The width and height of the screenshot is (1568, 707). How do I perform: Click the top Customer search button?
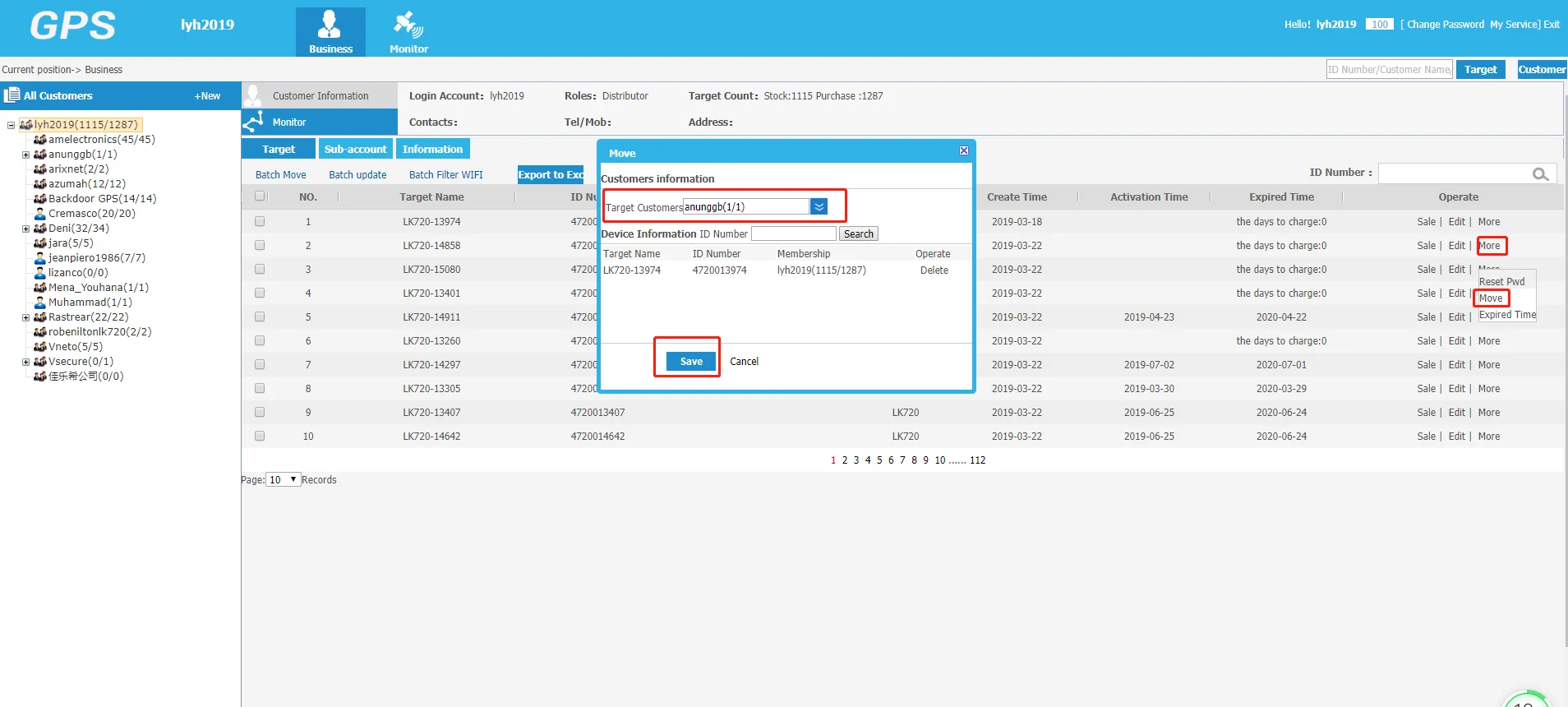[x=1542, y=70]
